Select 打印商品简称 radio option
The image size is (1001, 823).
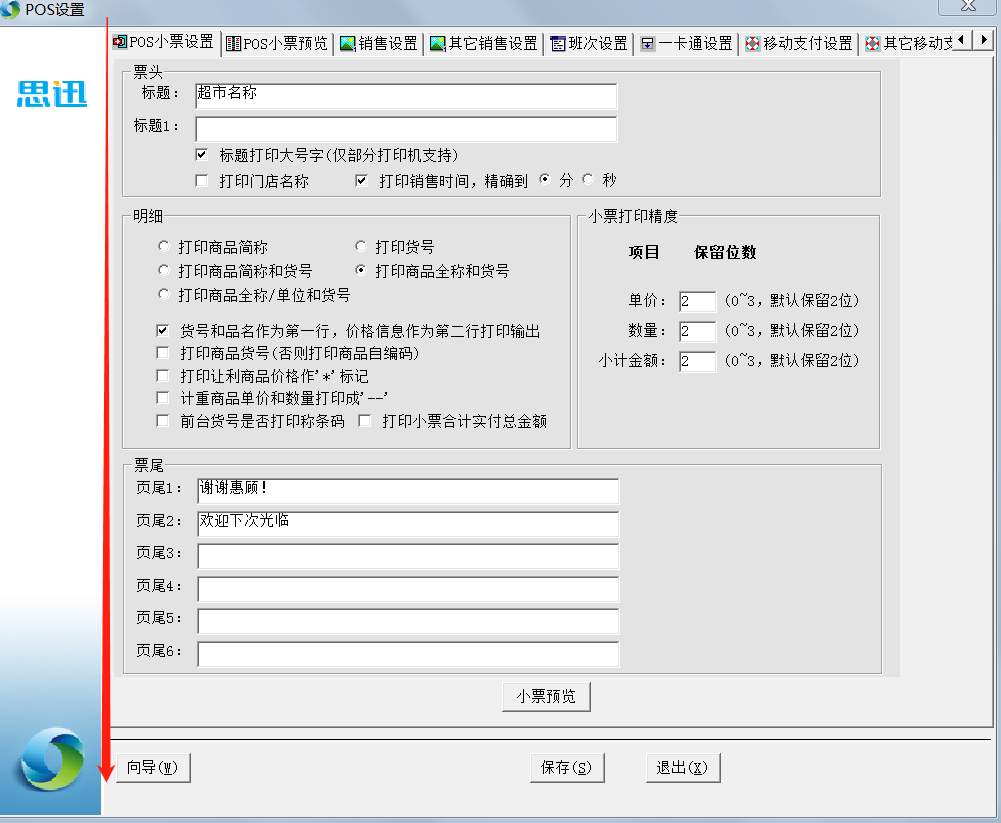(x=164, y=246)
